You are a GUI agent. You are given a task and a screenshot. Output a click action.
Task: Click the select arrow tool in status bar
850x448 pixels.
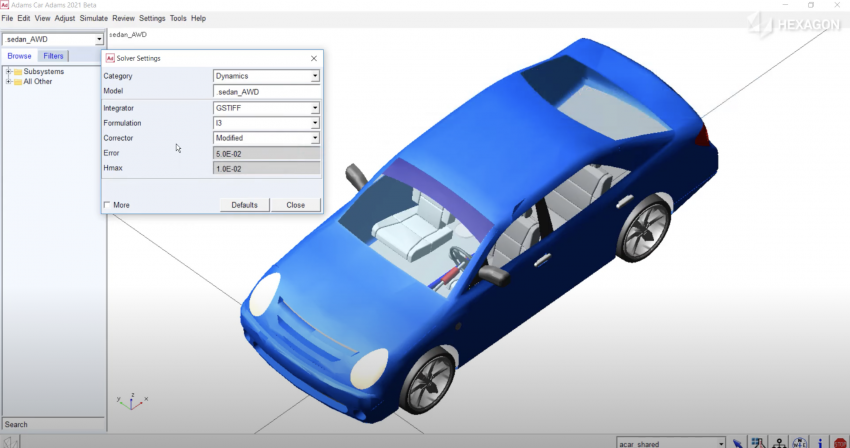click(x=737, y=443)
